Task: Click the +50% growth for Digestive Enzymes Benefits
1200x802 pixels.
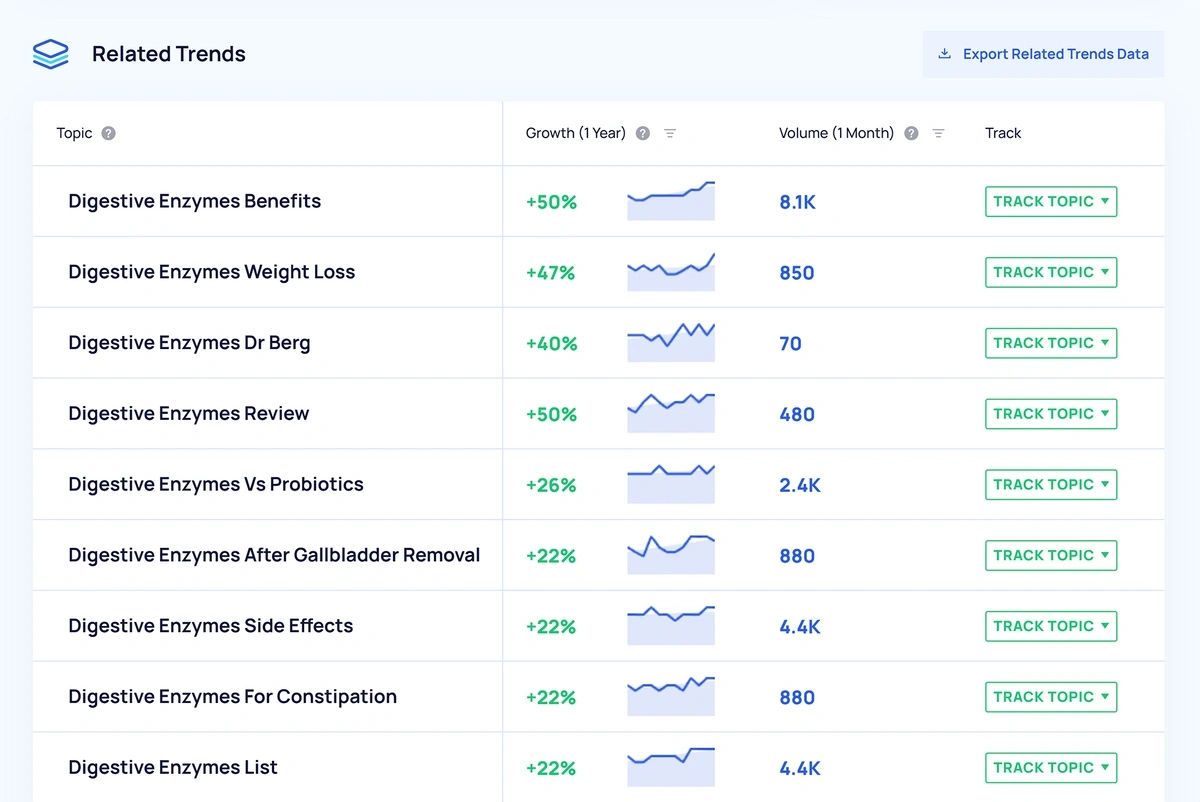Action: pyautogui.click(x=552, y=202)
